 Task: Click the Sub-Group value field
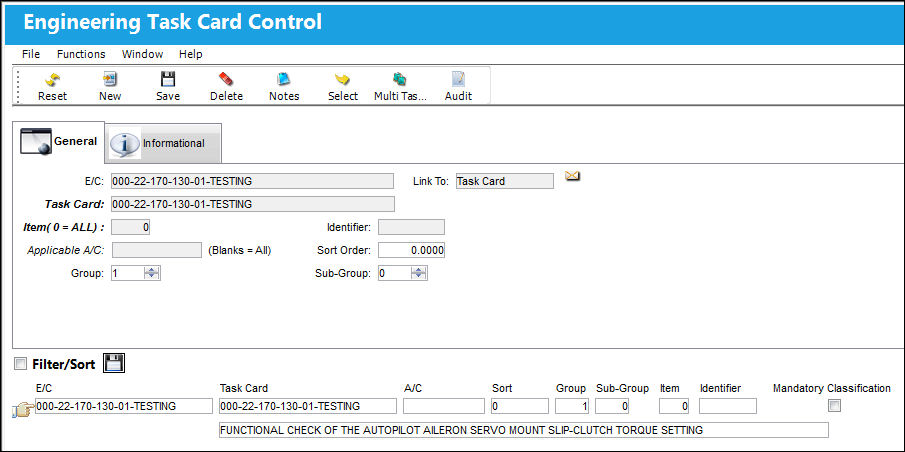(395, 273)
